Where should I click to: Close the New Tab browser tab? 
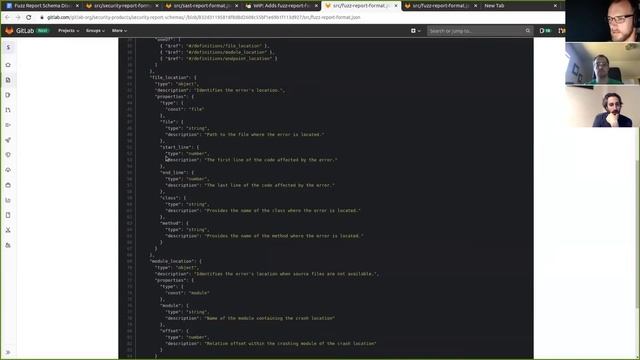point(555,6)
